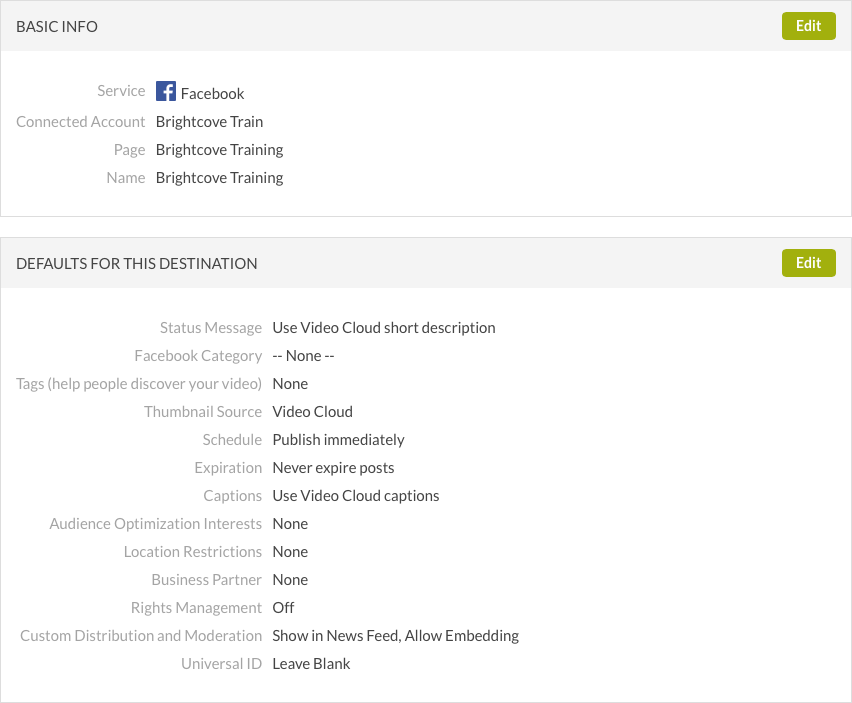Click the Rights Management value Off

click(283, 607)
